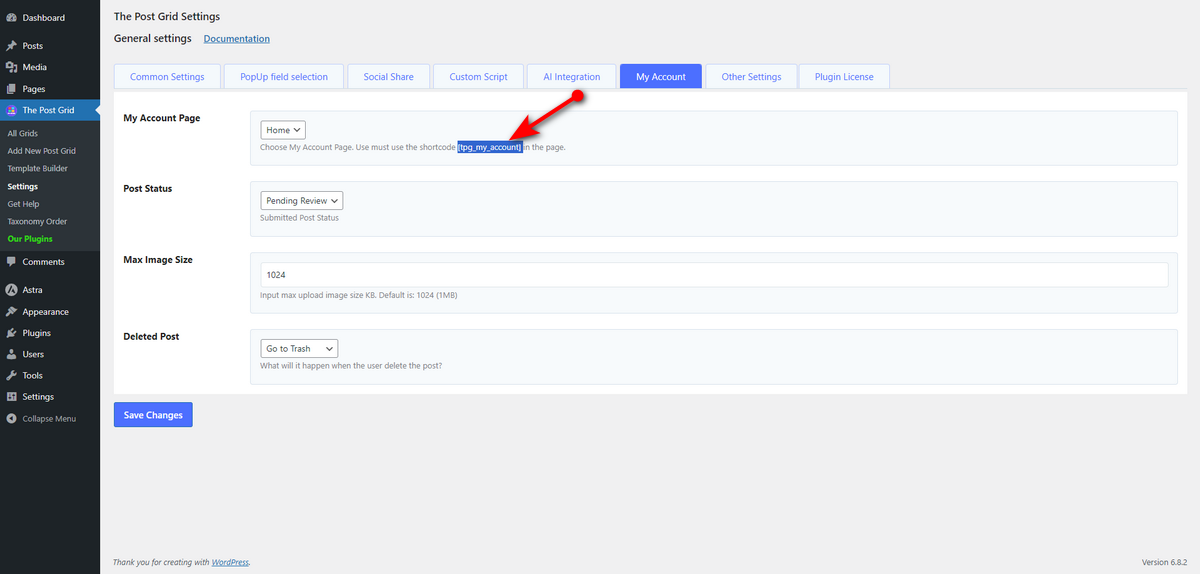Viewport: 1200px width, 574px height.
Task: Click the Collapse Menu arrow icon
Action: pos(11,419)
